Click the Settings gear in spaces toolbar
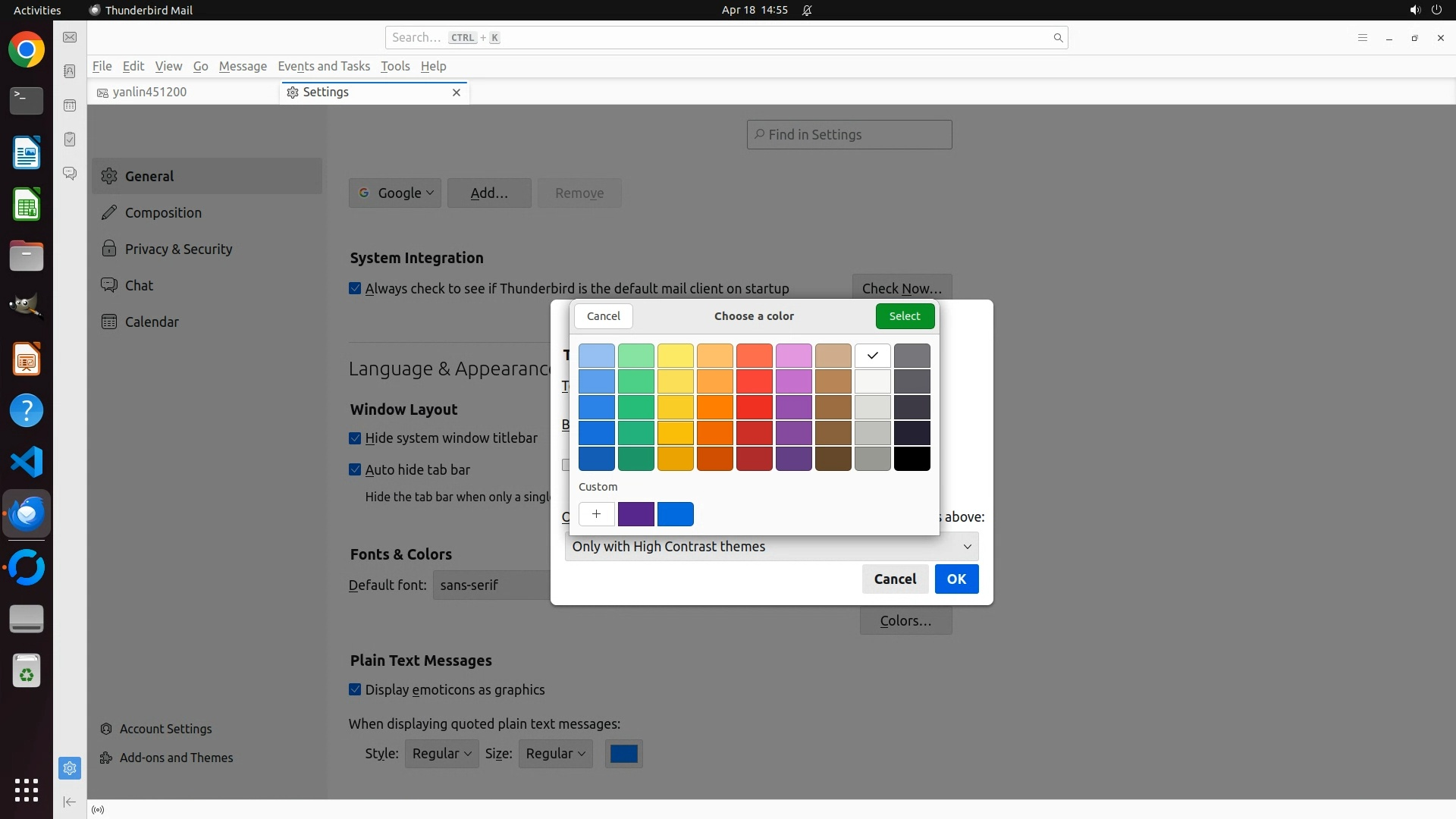This screenshot has height=819, width=1456. coord(70,768)
